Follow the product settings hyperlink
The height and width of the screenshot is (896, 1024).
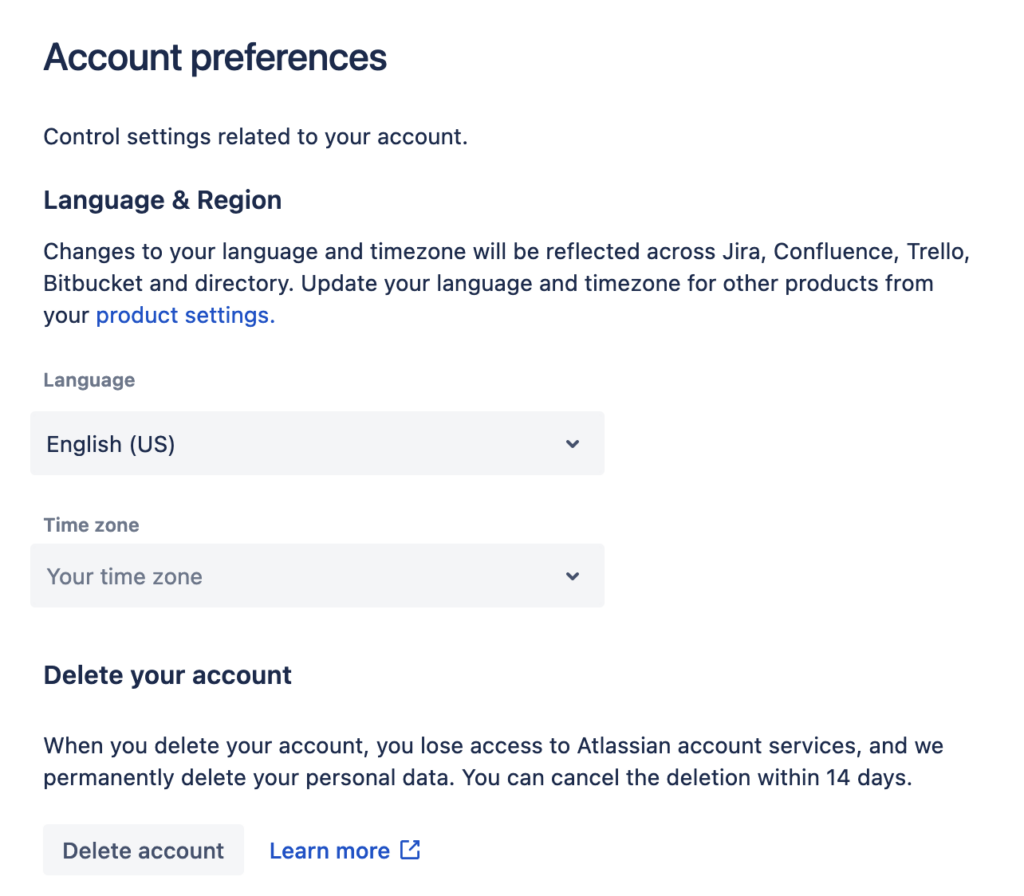pyautogui.click(x=185, y=316)
